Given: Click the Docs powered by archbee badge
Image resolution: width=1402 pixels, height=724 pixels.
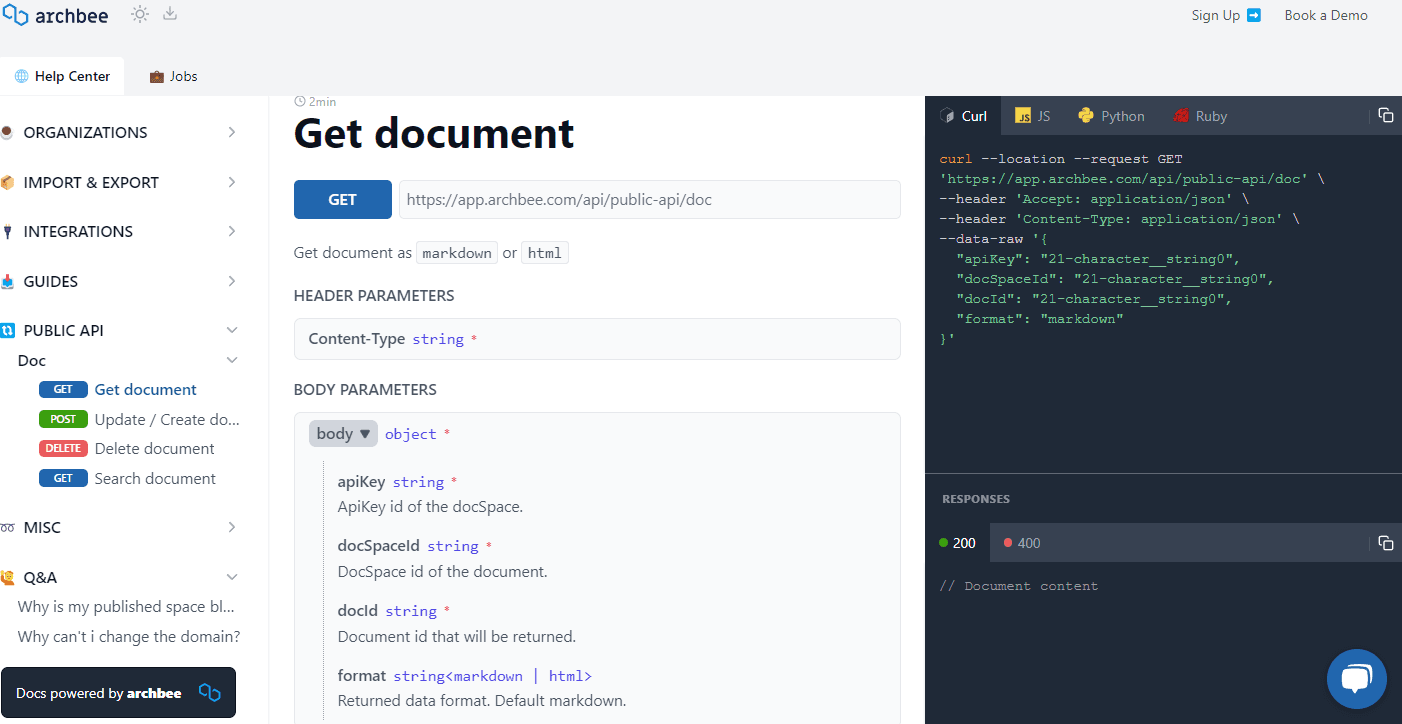Looking at the screenshot, I should [118, 692].
